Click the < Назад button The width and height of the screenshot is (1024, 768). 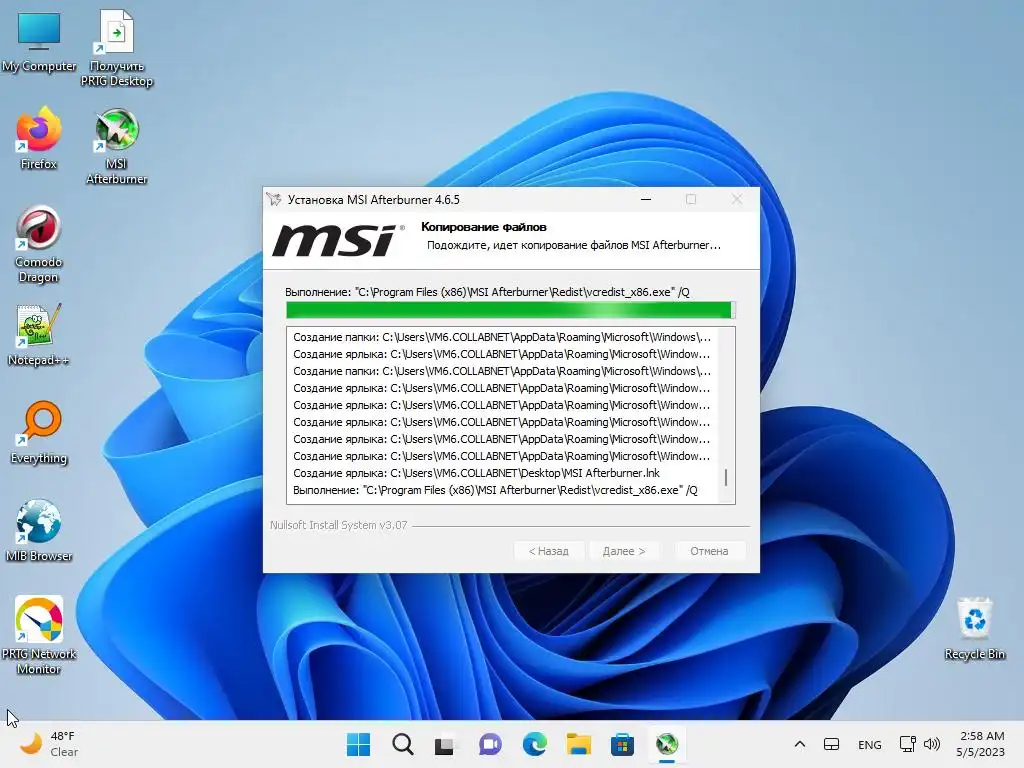(x=549, y=551)
